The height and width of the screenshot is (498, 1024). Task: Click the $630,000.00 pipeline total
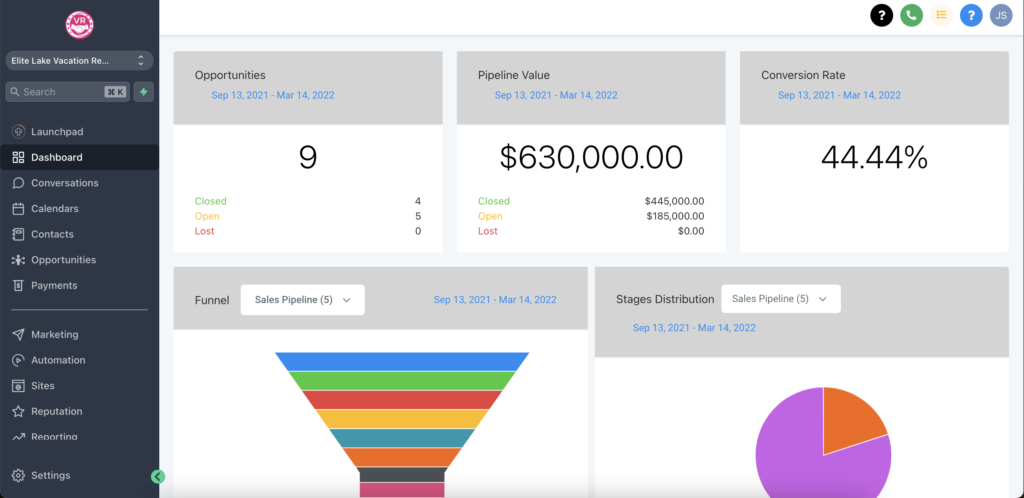[x=591, y=157]
